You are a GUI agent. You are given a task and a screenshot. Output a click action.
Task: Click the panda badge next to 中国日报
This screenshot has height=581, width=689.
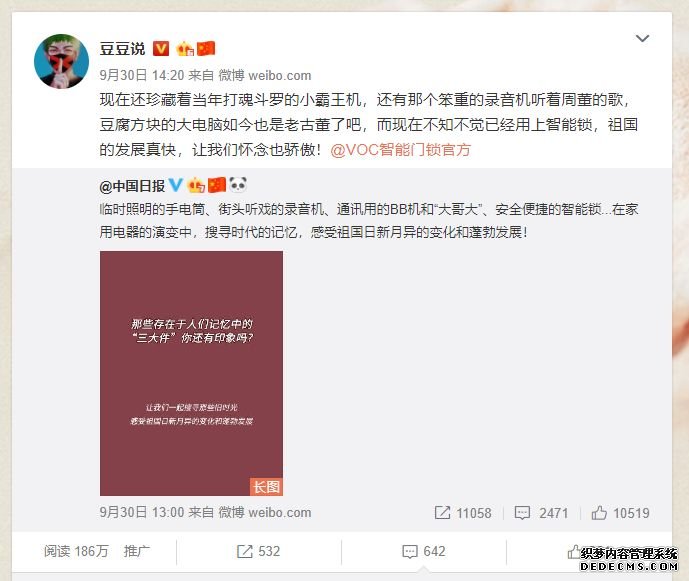(x=238, y=185)
